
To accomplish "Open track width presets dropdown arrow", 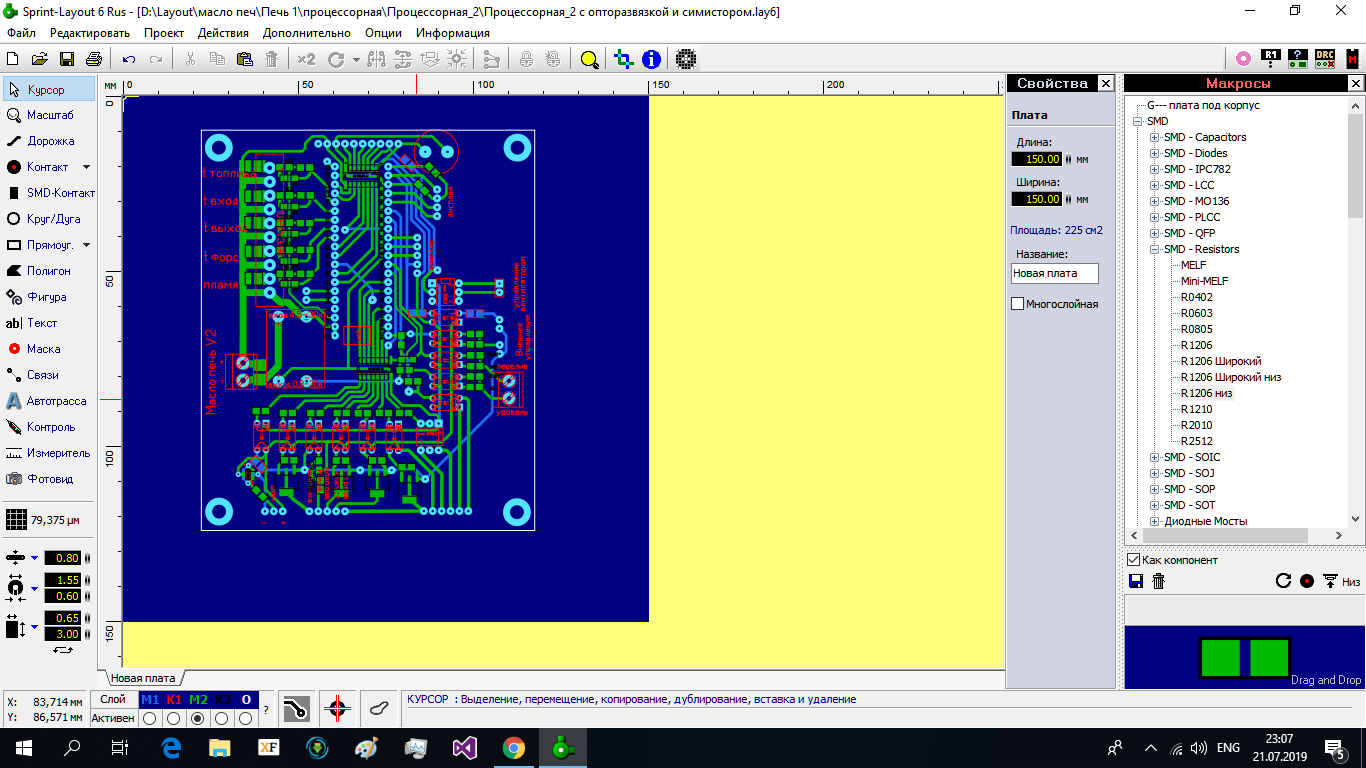I will point(35,558).
